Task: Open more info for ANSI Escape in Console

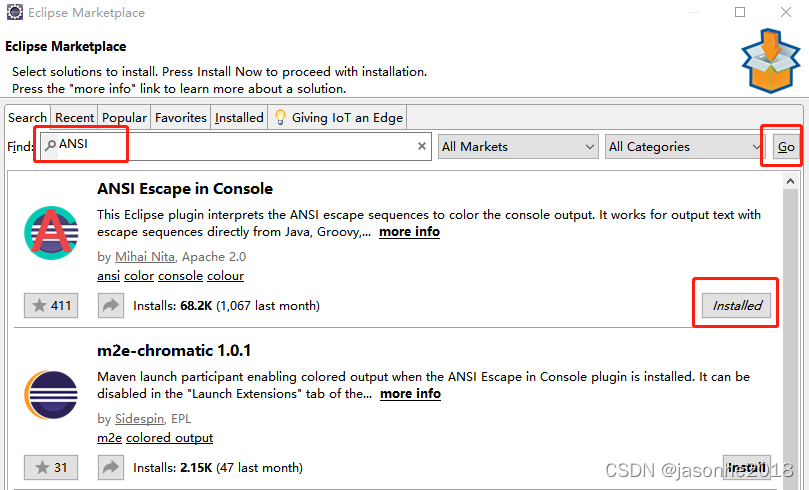Action: coord(409,232)
